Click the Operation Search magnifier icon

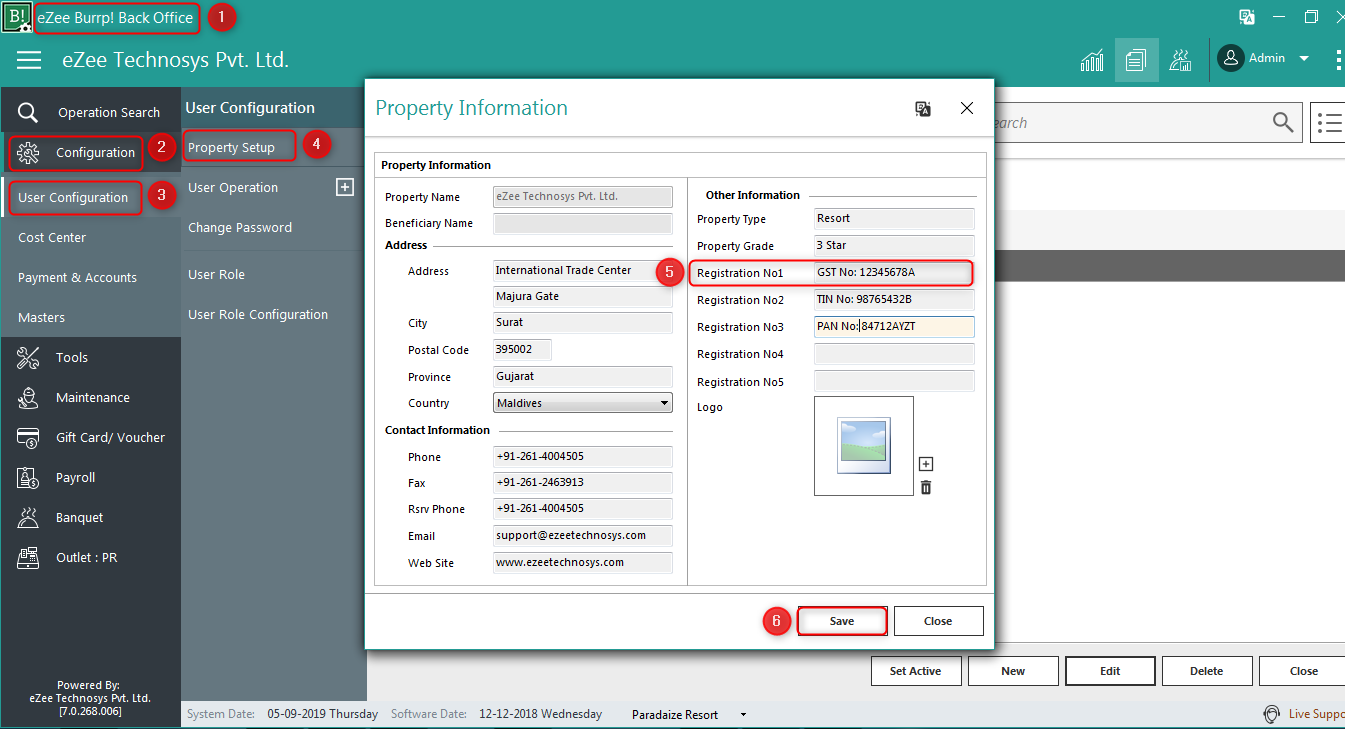(x=28, y=112)
